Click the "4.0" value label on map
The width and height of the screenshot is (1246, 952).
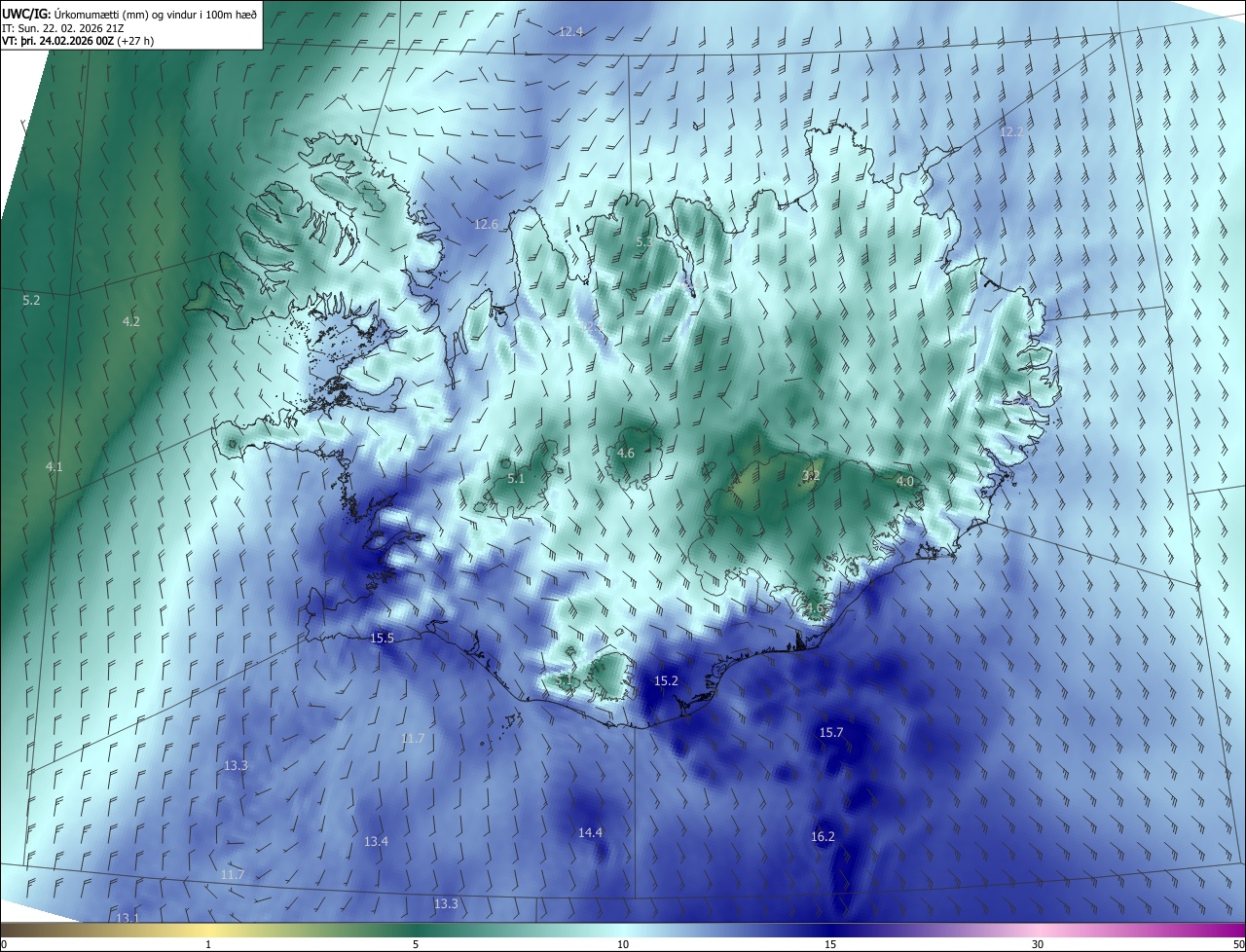click(905, 481)
